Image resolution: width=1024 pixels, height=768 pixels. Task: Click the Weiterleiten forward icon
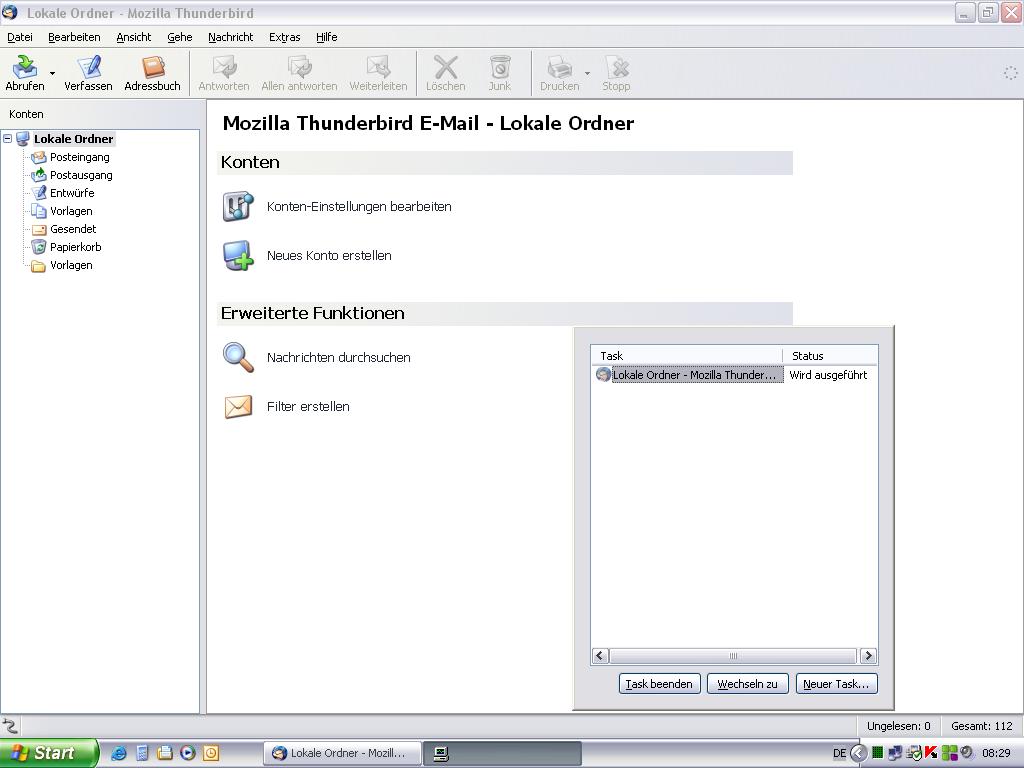[x=378, y=67]
